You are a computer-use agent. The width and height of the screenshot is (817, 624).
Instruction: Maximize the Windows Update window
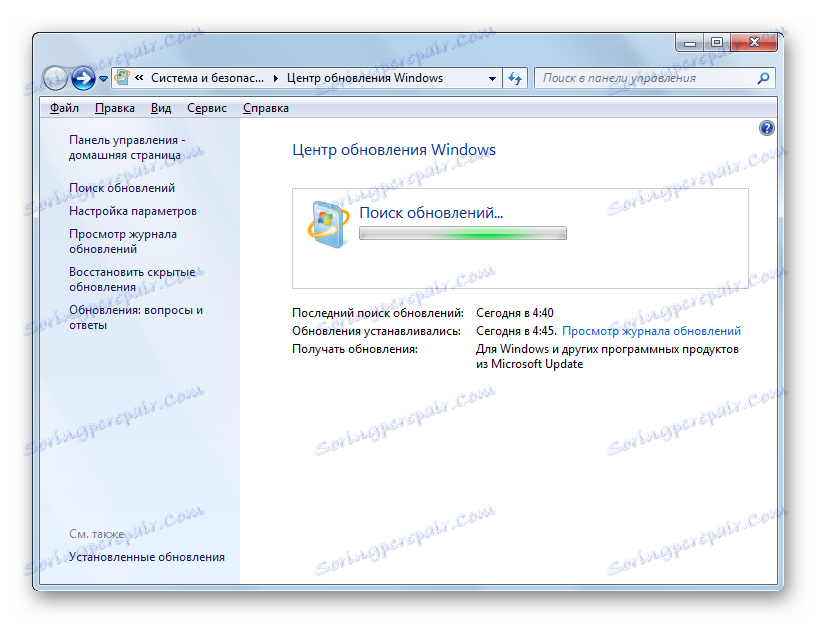pos(717,43)
